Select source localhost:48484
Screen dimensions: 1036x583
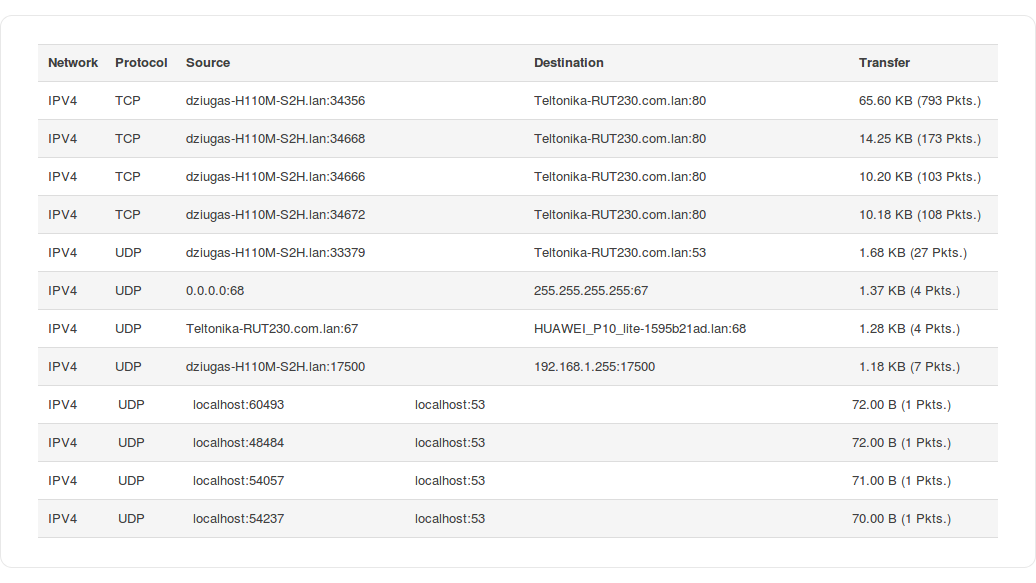(238, 443)
